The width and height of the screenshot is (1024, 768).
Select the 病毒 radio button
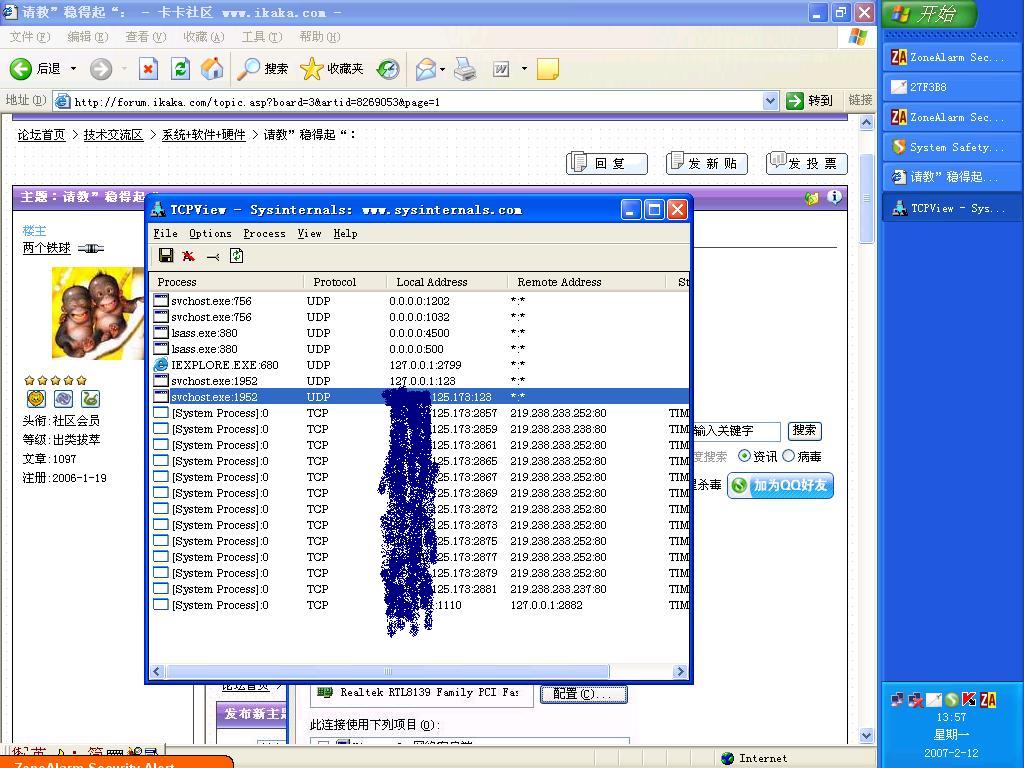(788, 456)
